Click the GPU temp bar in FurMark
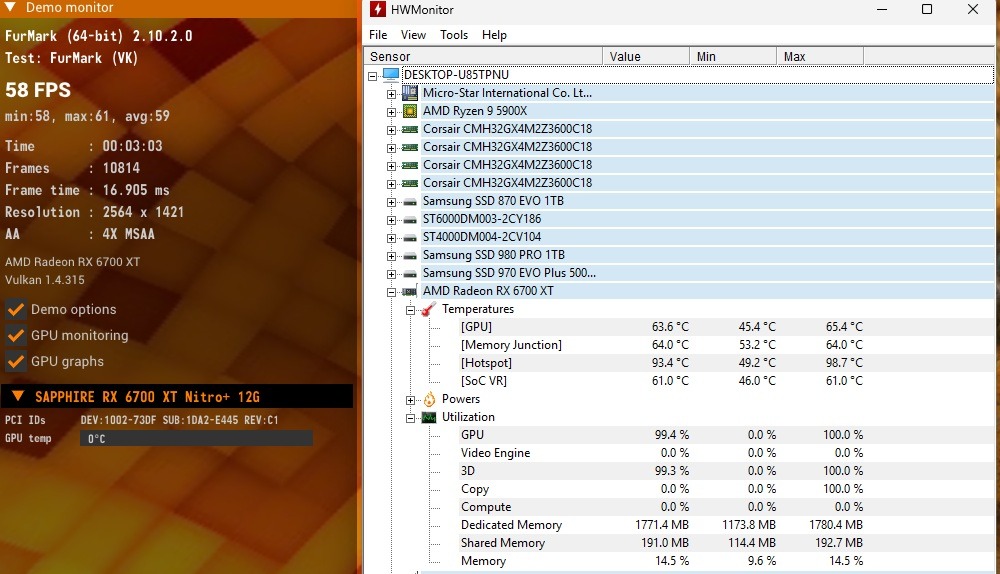 click(196, 438)
